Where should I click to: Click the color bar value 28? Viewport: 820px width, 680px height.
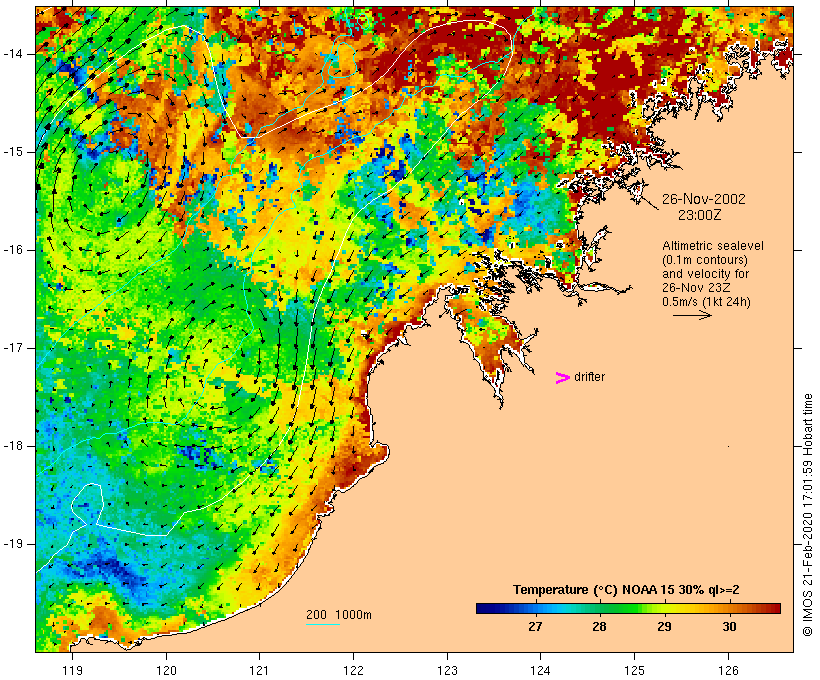click(599, 627)
